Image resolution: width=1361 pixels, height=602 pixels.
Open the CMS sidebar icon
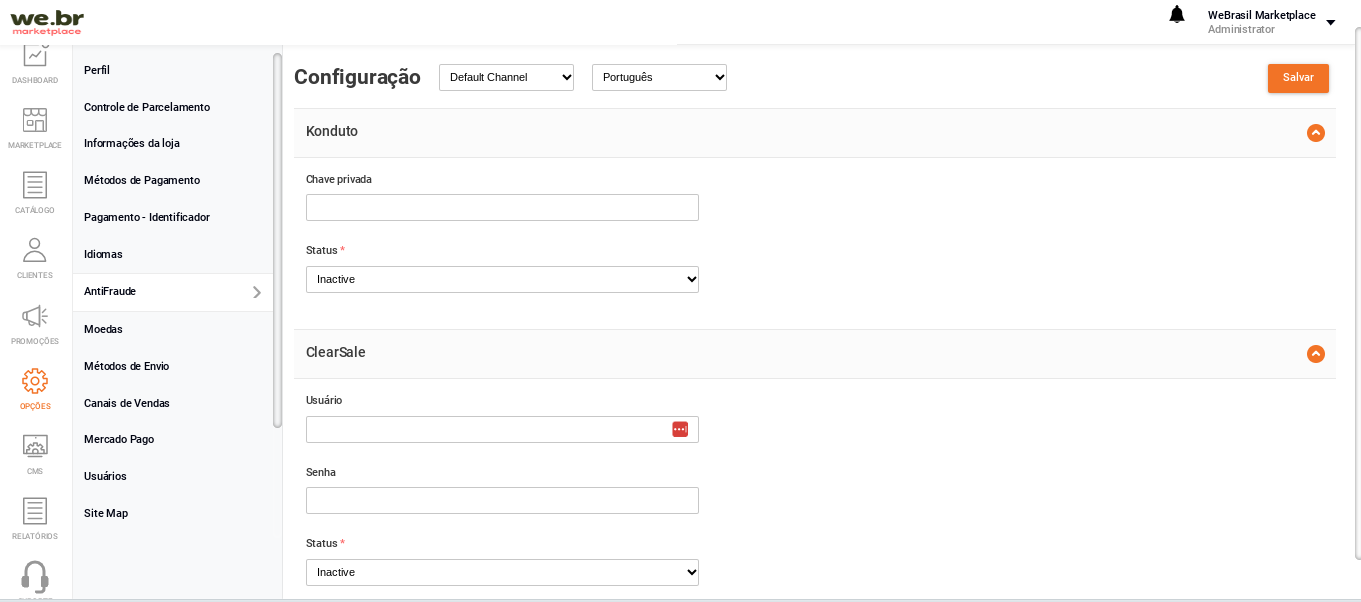click(x=35, y=446)
